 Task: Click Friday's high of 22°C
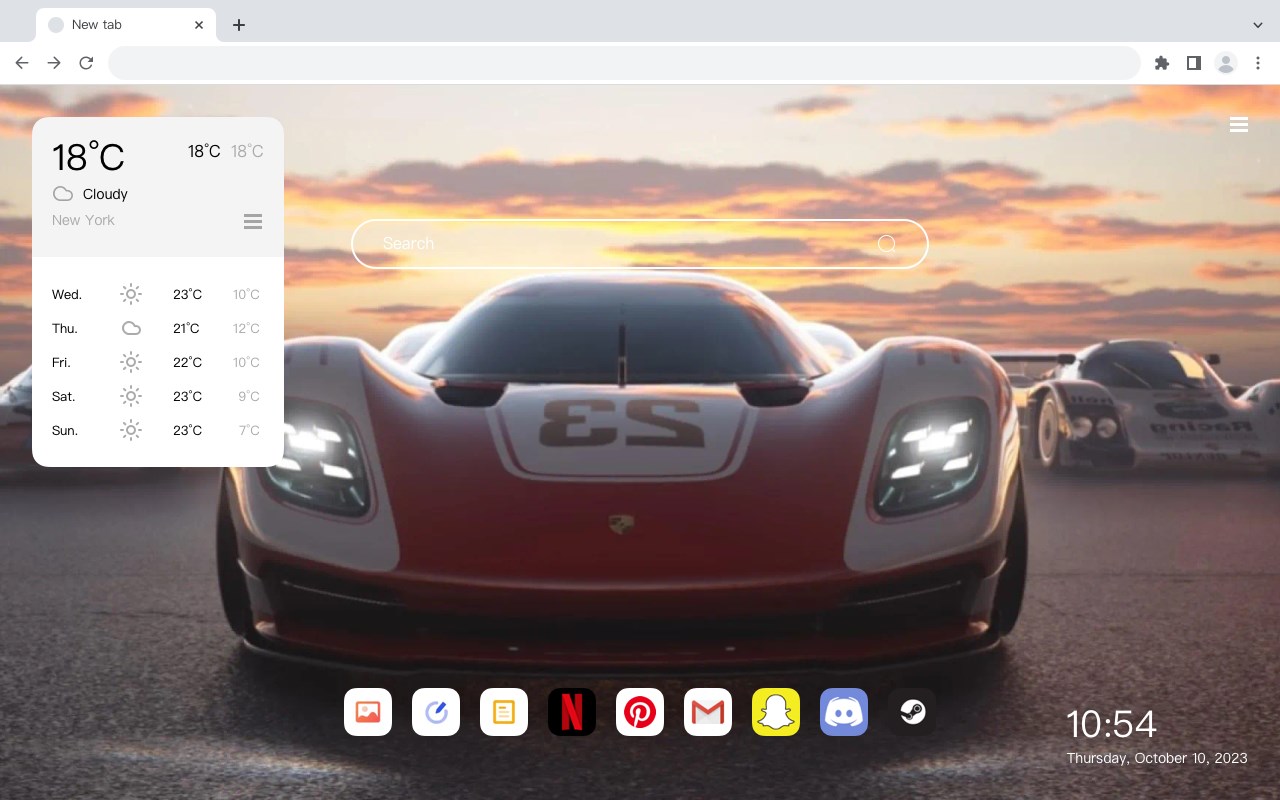pyautogui.click(x=187, y=362)
